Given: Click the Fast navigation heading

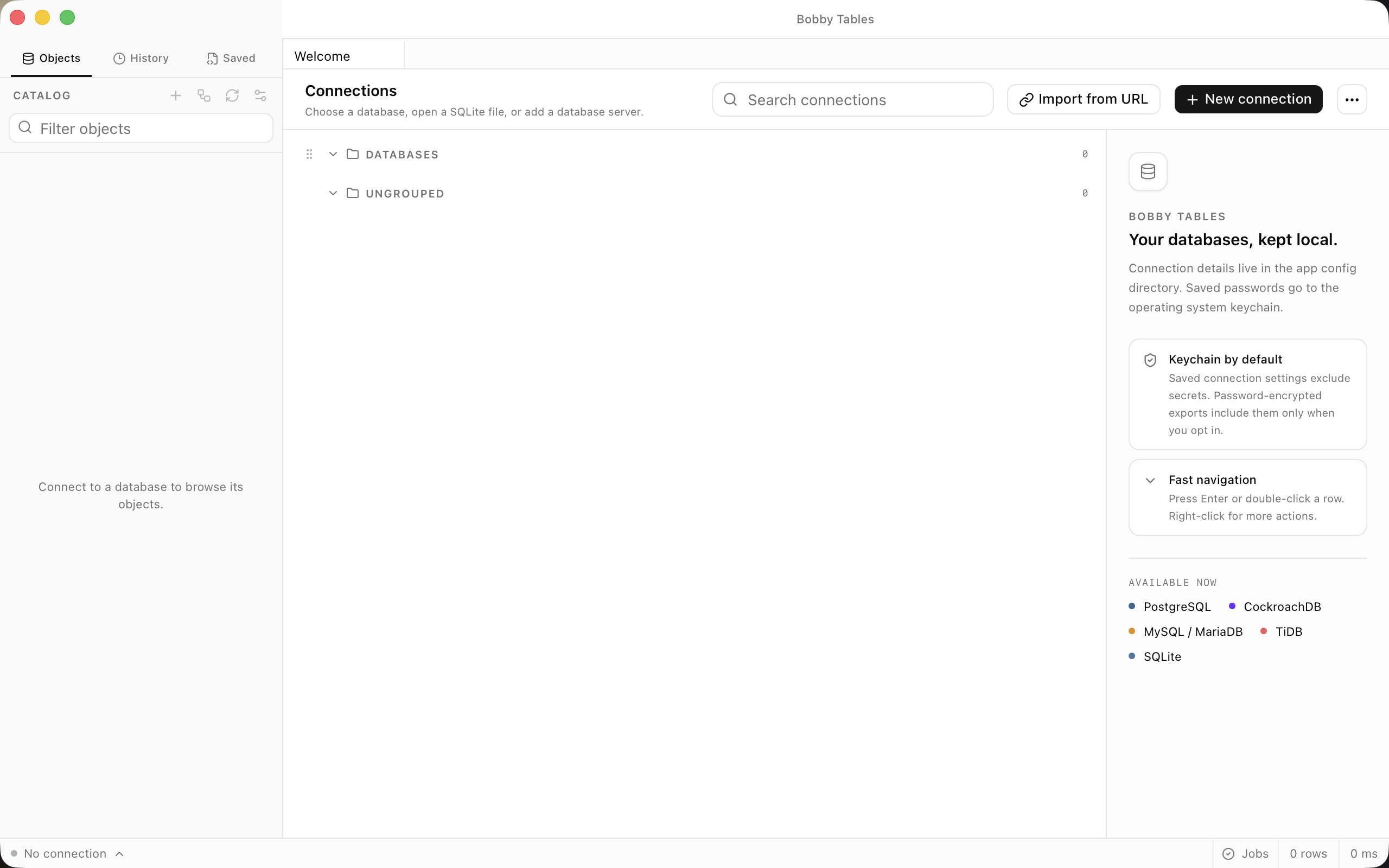Looking at the screenshot, I should tap(1212, 480).
